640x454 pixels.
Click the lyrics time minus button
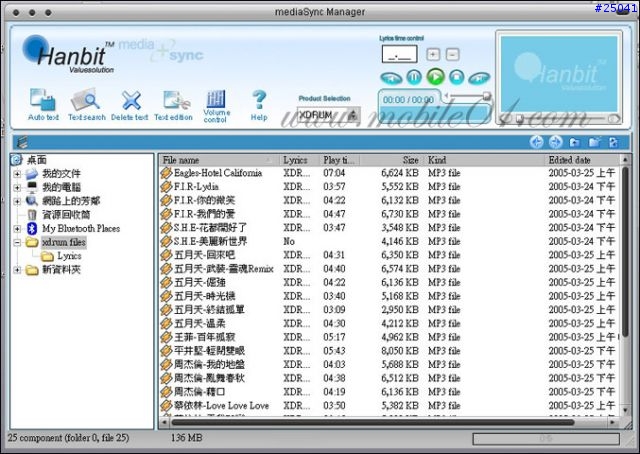click(452, 54)
